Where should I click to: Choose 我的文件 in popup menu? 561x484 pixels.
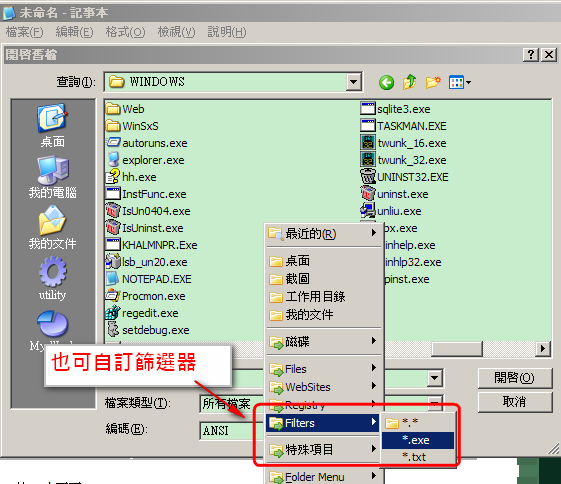(x=323, y=315)
